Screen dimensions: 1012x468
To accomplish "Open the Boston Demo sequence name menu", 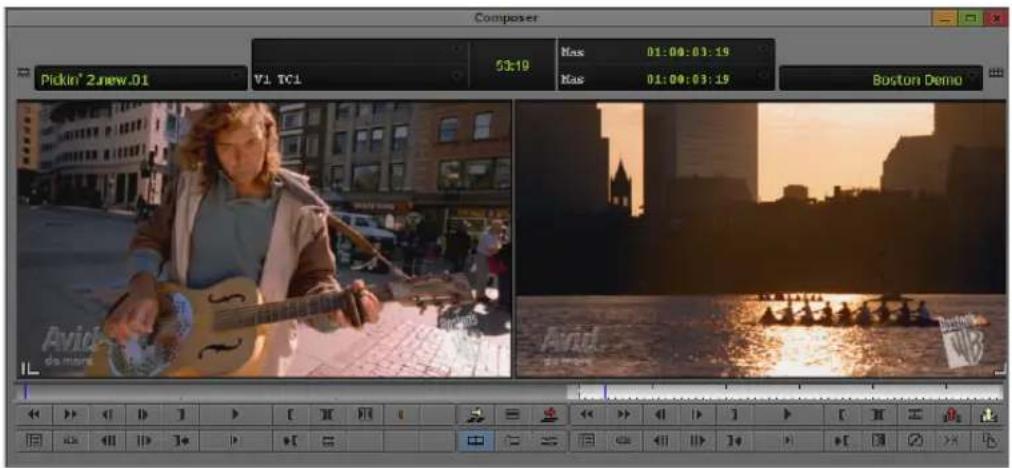I will [881, 79].
